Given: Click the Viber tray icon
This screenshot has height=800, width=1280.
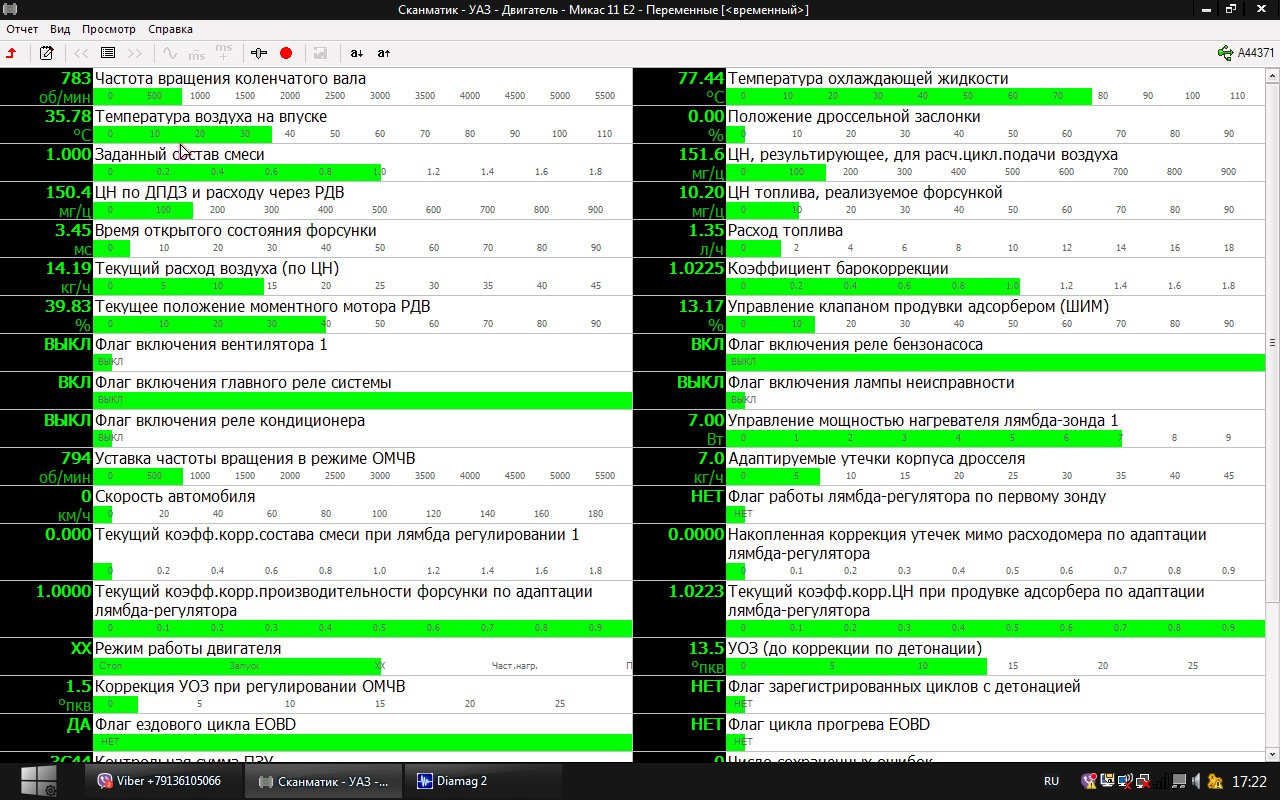Looking at the screenshot, I should [x=1089, y=781].
